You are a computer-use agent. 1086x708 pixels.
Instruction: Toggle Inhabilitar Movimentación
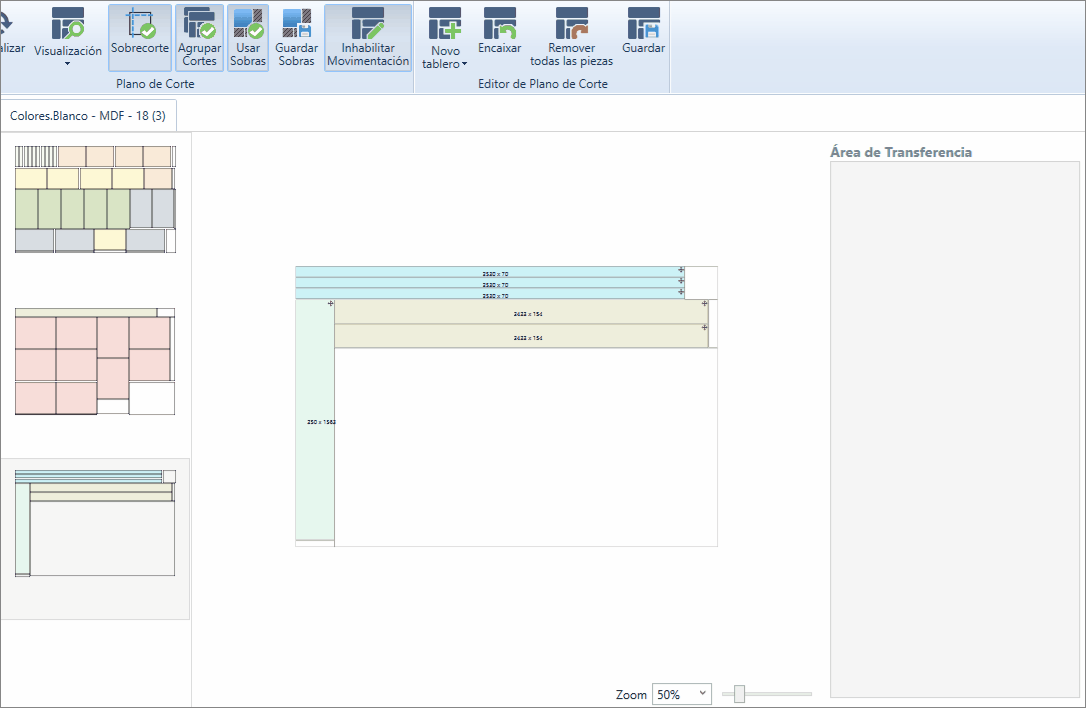coord(368,37)
